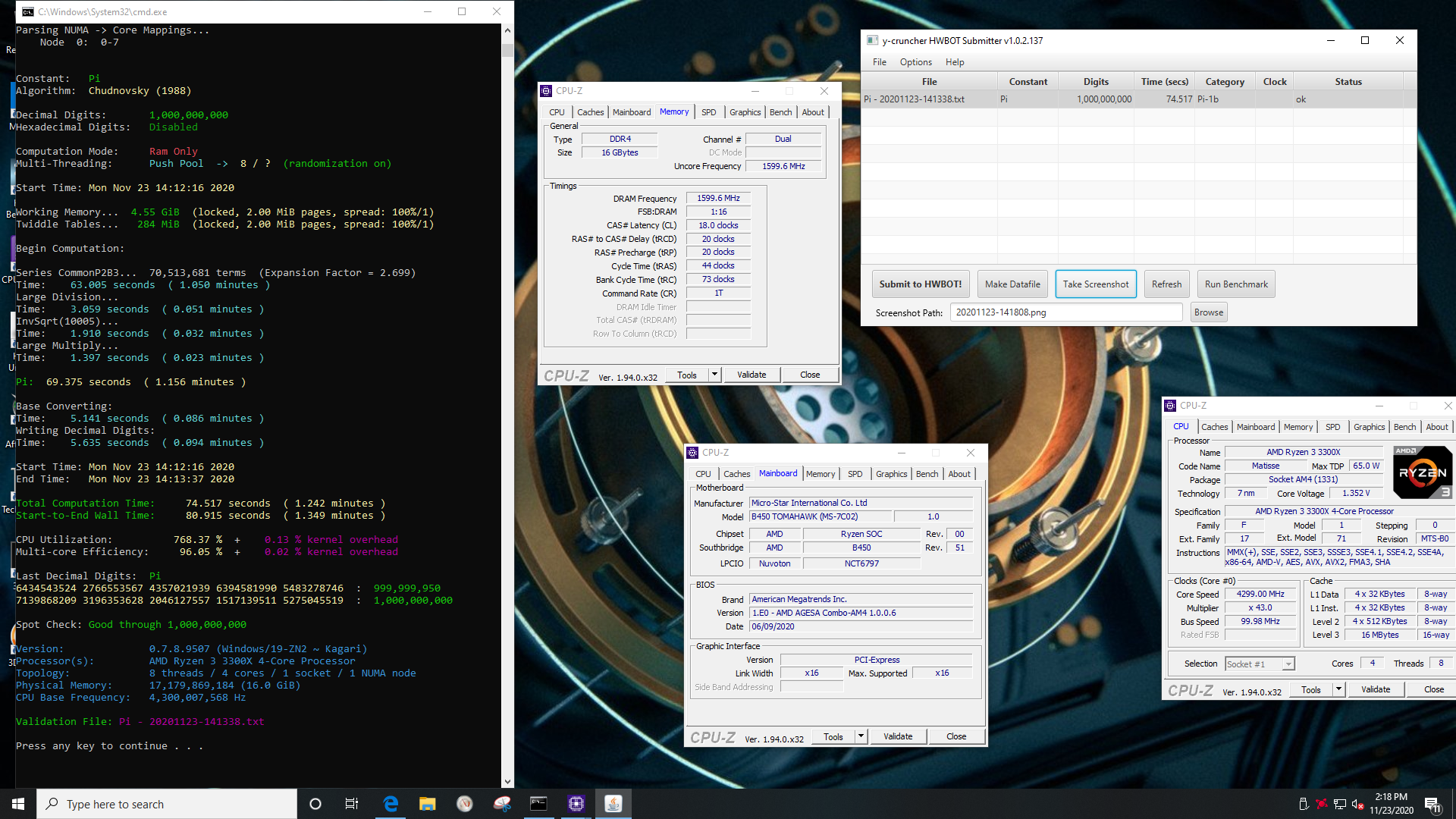The height and width of the screenshot is (819, 1456).
Task: Open Tools dropdown arrow in Mainboard CPU-Z window
Action: (x=861, y=736)
